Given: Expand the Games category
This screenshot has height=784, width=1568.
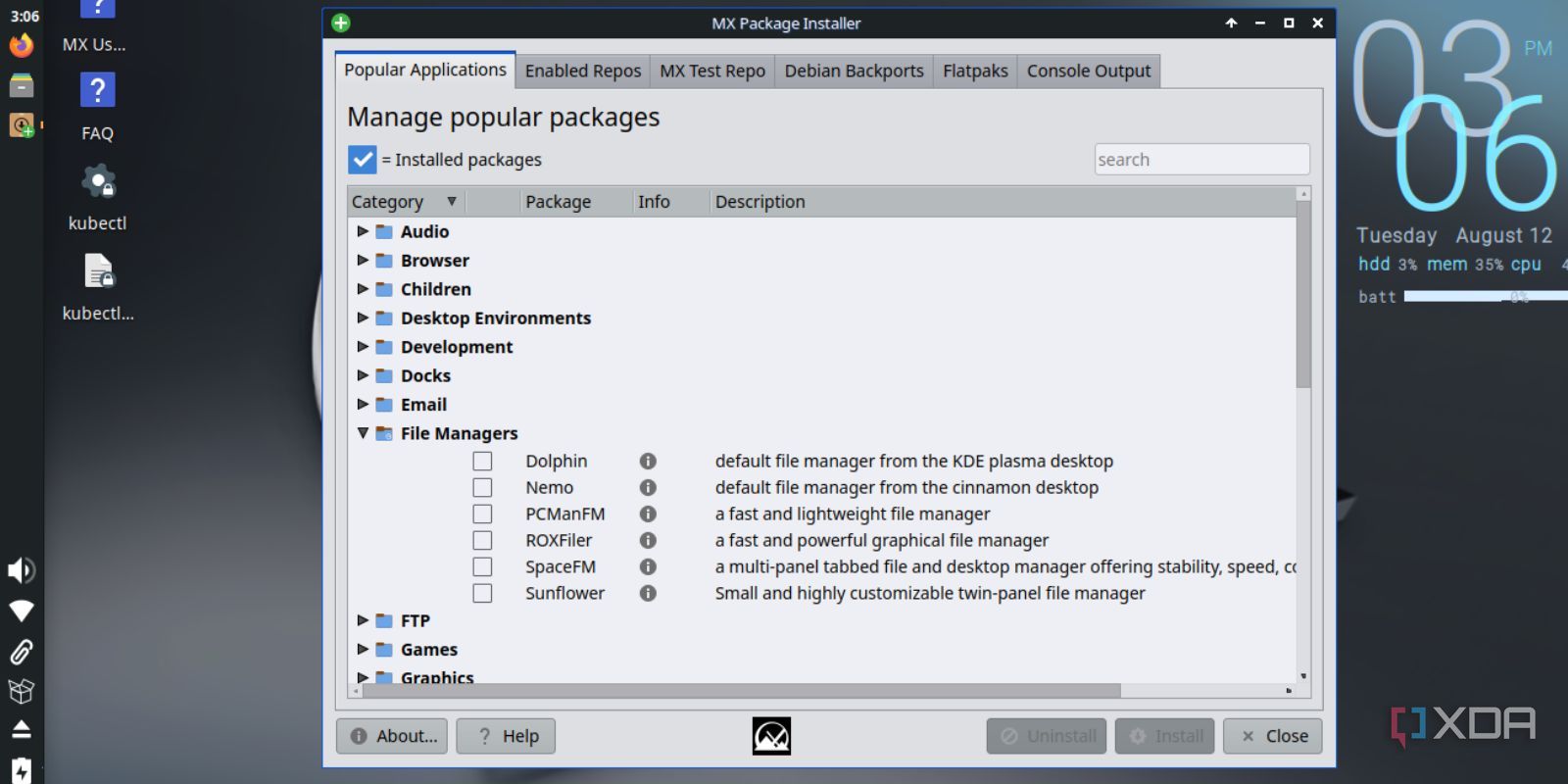Looking at the screenshot, I should (363, 649).
